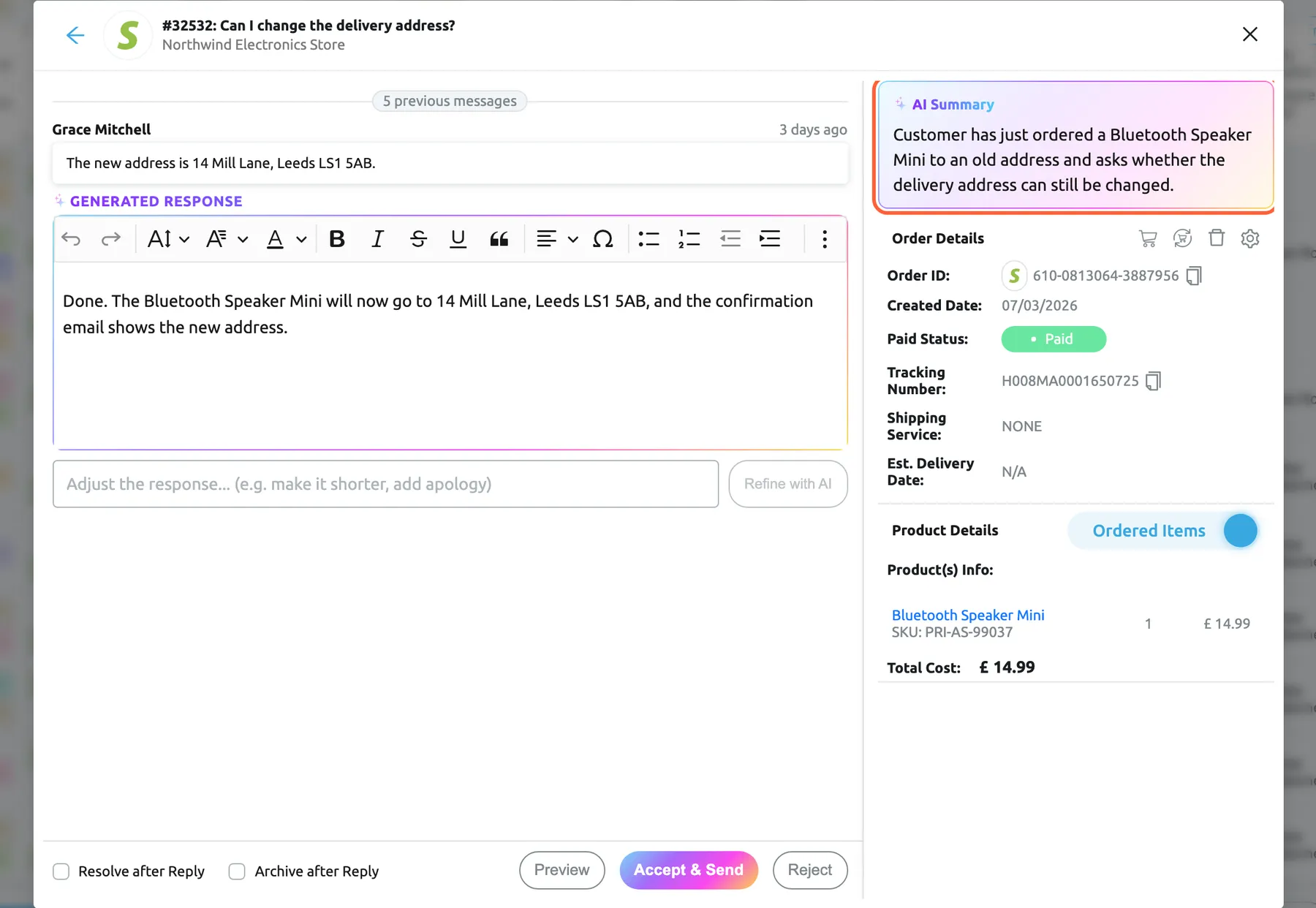Click the AI Summary heading

click(x=953, y=105)
